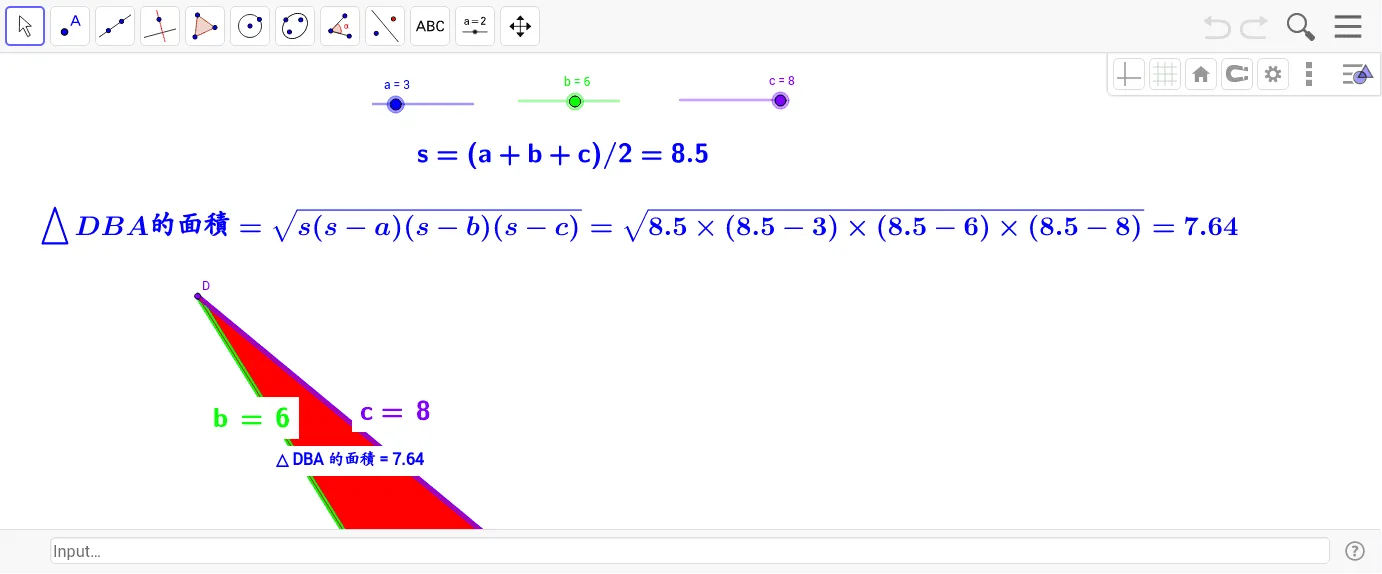Viewport: 1382px width, 574px height.
Task: Select the Angle measurement tool
Action: pyautogui.click(x=340, y=26)
